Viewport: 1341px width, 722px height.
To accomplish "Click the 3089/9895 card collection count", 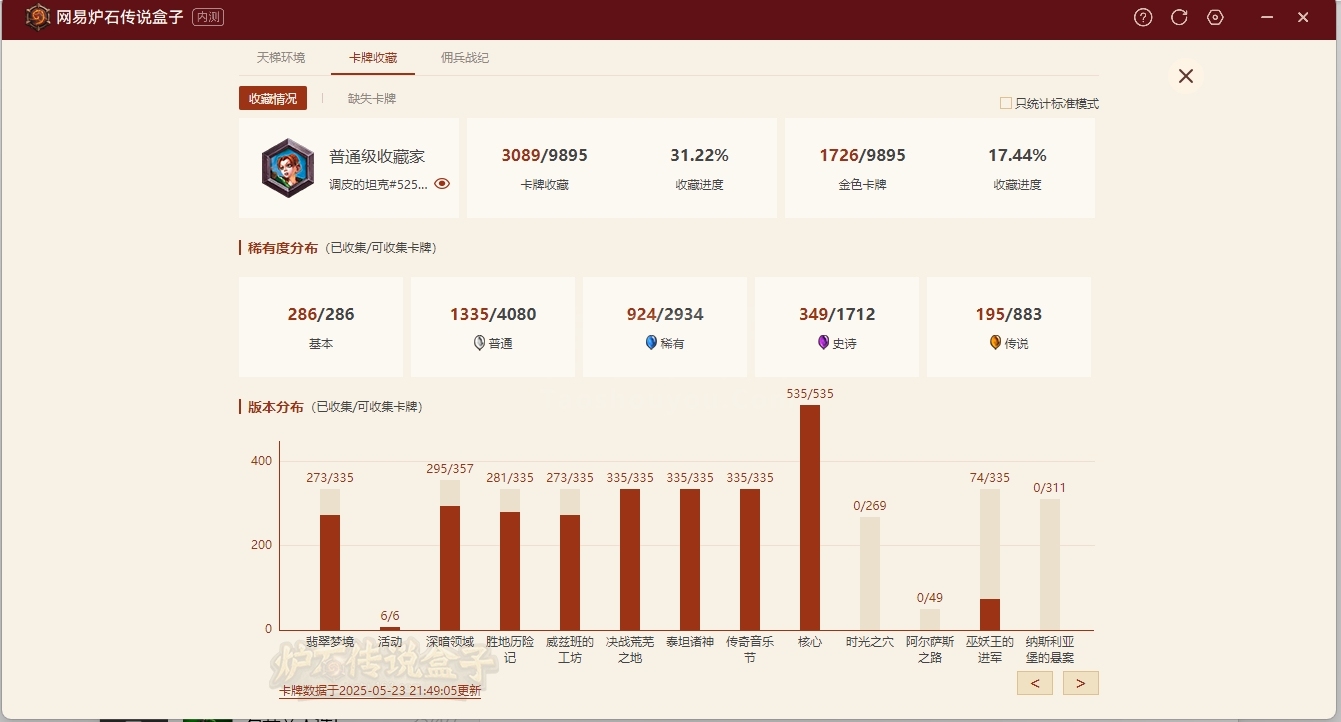I will click(x=545, y=155).
